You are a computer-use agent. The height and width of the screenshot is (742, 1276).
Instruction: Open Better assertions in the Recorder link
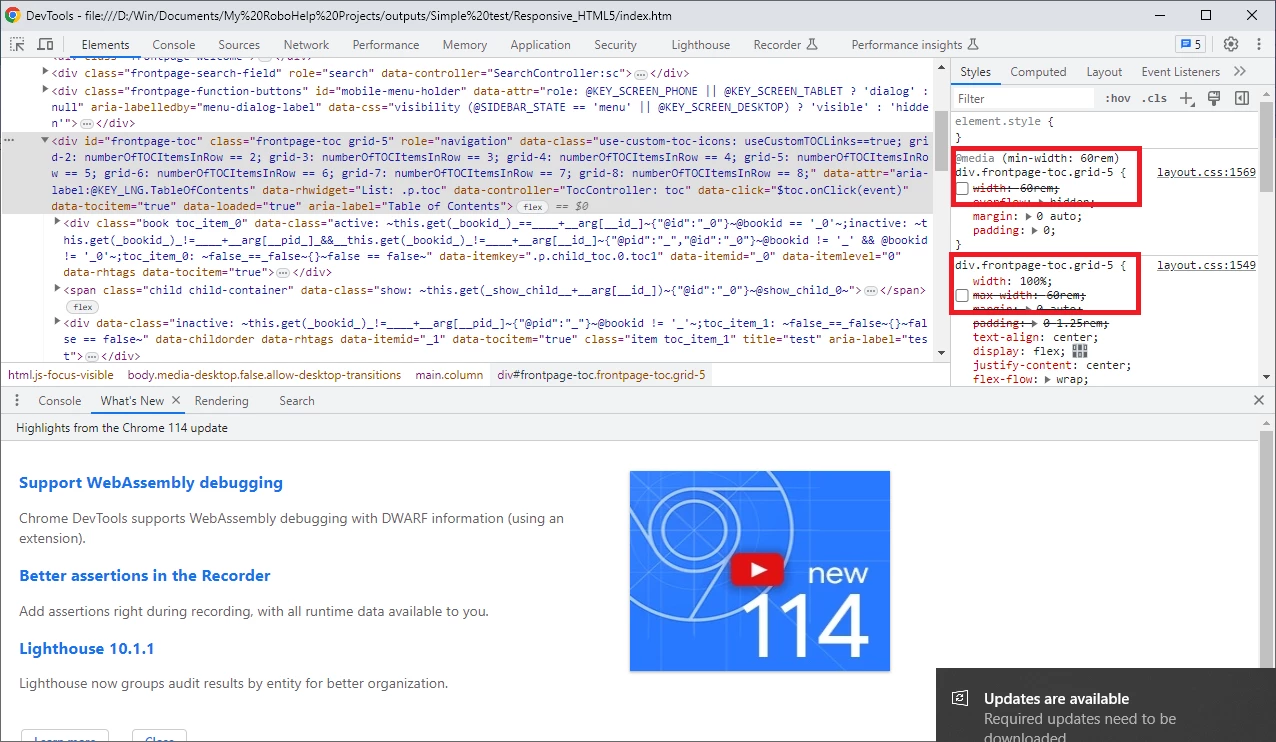pos(145,575)
